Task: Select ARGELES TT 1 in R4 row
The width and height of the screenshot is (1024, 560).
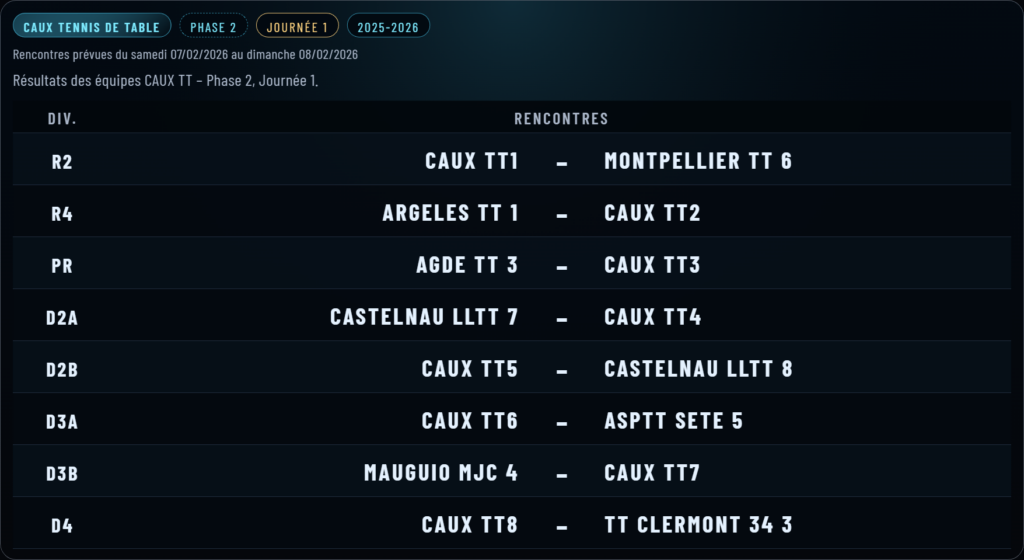Action: [450, 213]
